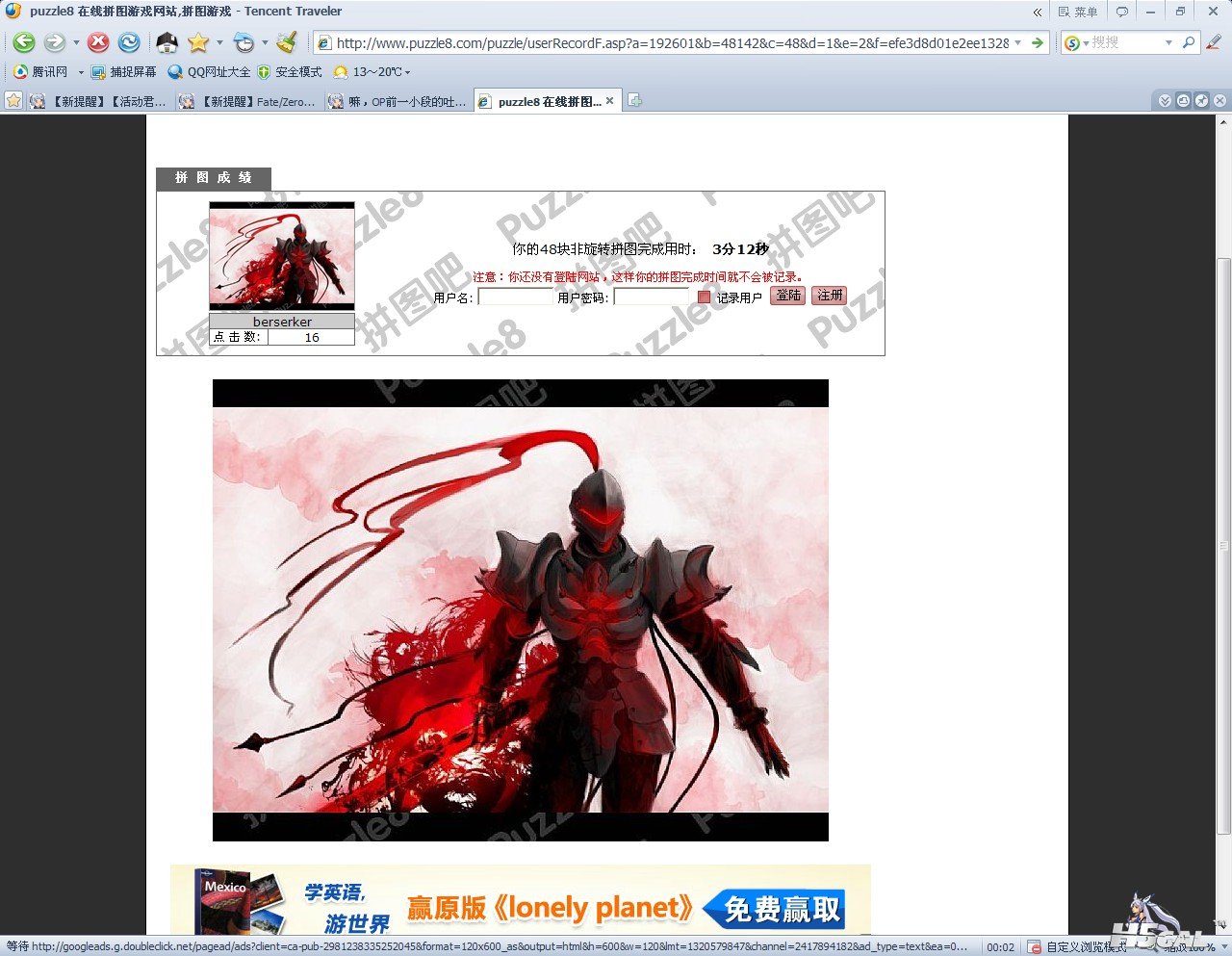Click the lonely planet banner advertisement
The width and height of the screenshot is (1232, 956).
click(521, 900)
